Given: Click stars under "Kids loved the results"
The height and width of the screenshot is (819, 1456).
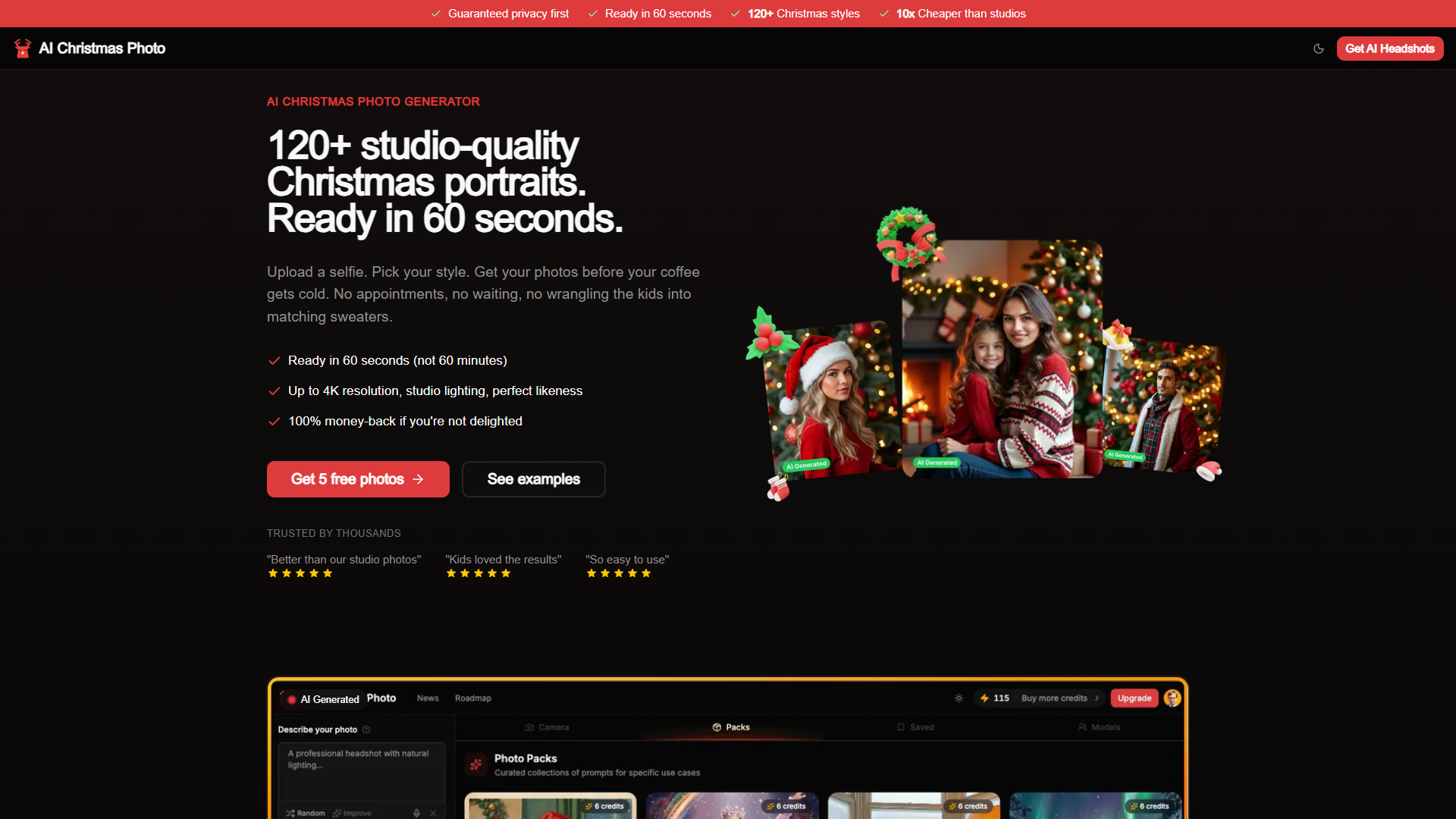Looking at the screenshot, I should tap(479, 573).
